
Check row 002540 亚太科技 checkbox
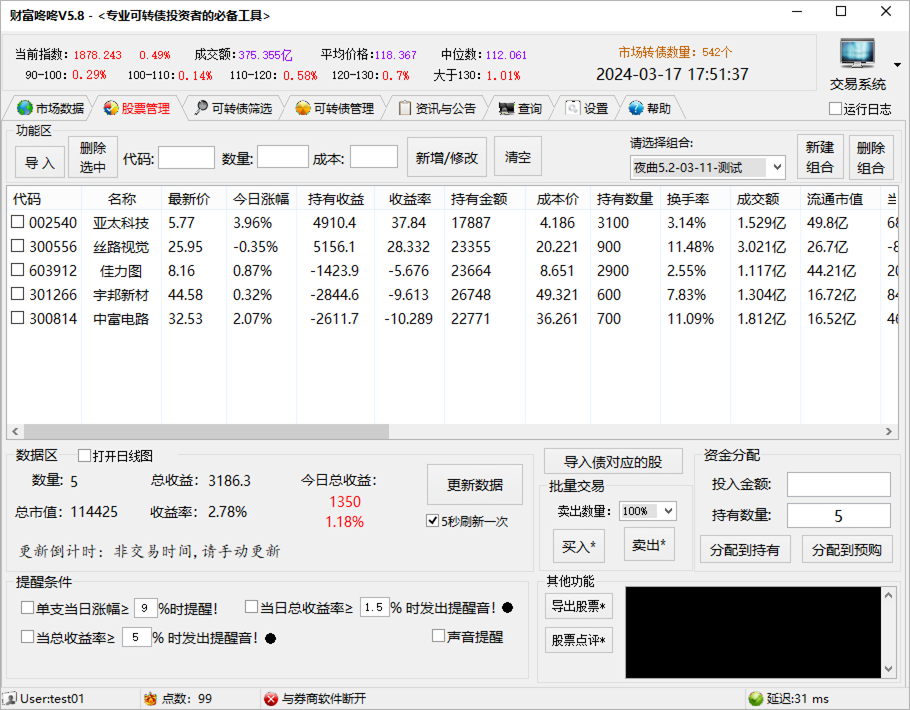coord(18,222)
